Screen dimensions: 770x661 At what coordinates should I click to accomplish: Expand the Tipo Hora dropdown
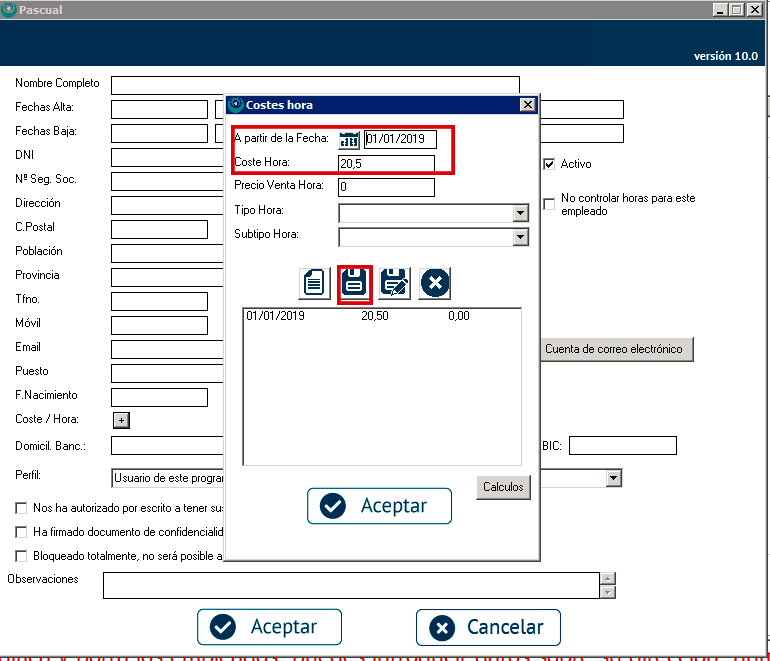tap(520, 213)
